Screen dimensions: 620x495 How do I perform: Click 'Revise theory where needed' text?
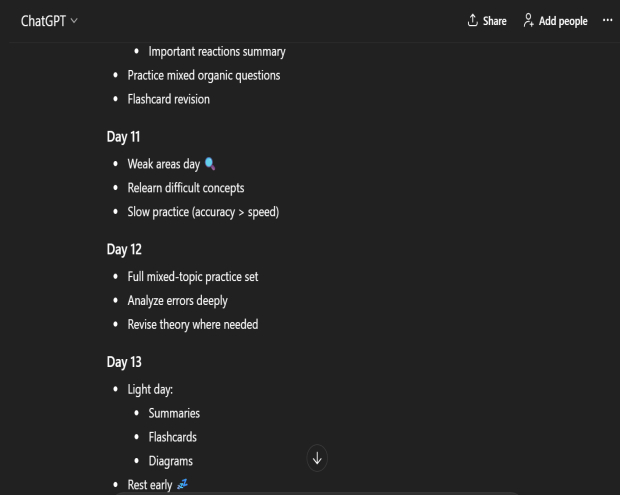pos(192,324)
